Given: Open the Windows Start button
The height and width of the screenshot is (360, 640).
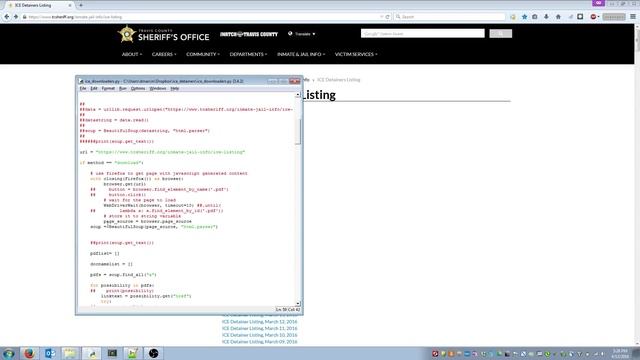Looking at the screenshot, I should coord(9,353).
